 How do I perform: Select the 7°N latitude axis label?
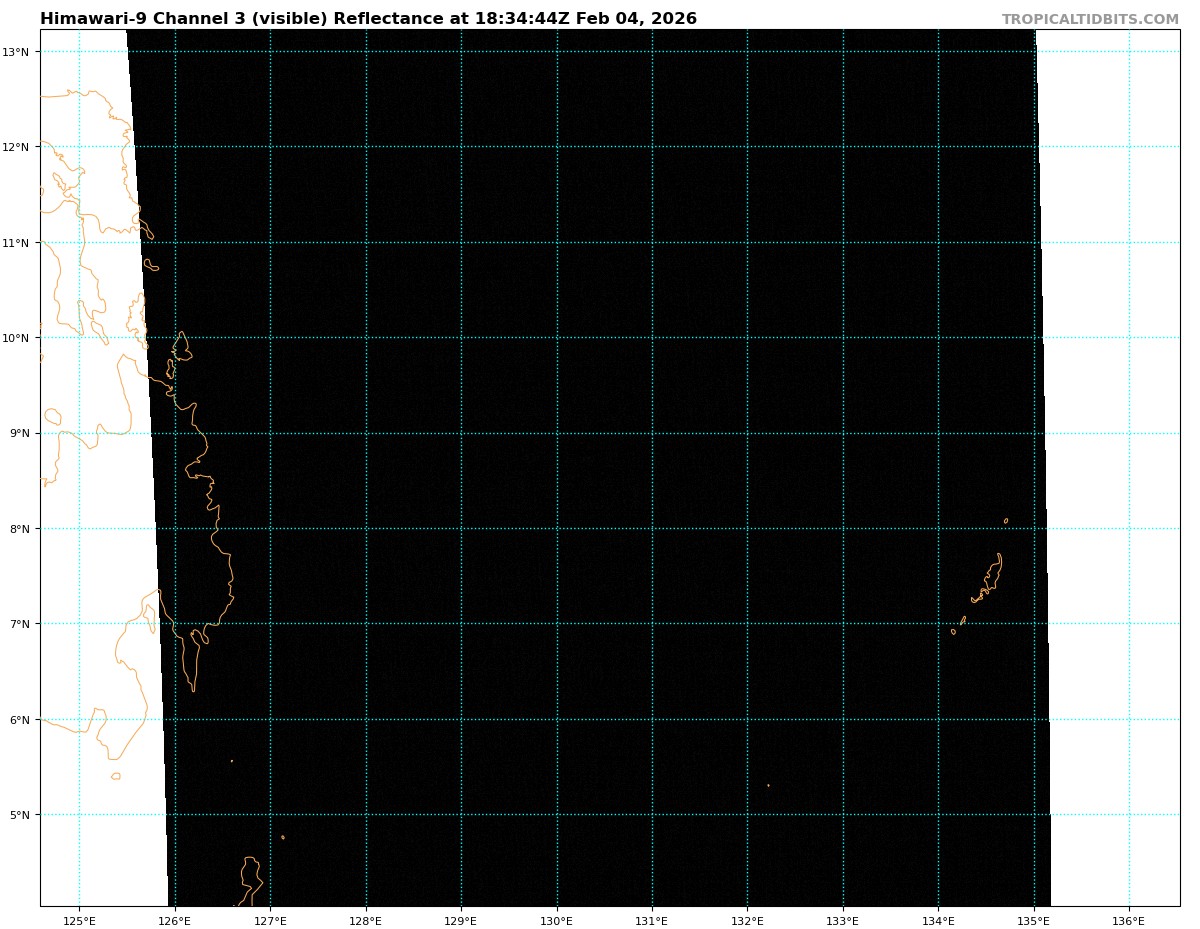coord(22,624)
